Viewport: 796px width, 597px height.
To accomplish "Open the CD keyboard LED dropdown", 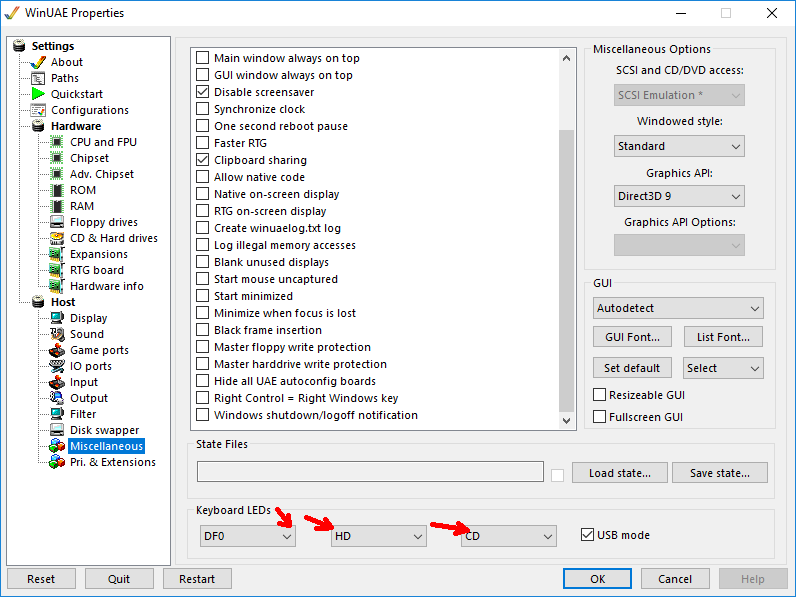I will coord(509,536).
